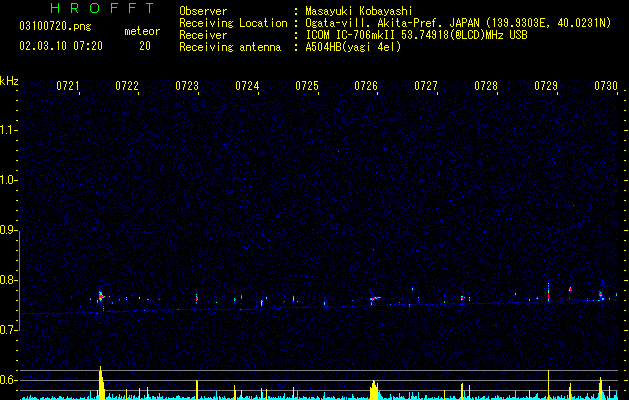Click the Receiving Location label
This screenshot has height=400, width=629.
[233, 23]
